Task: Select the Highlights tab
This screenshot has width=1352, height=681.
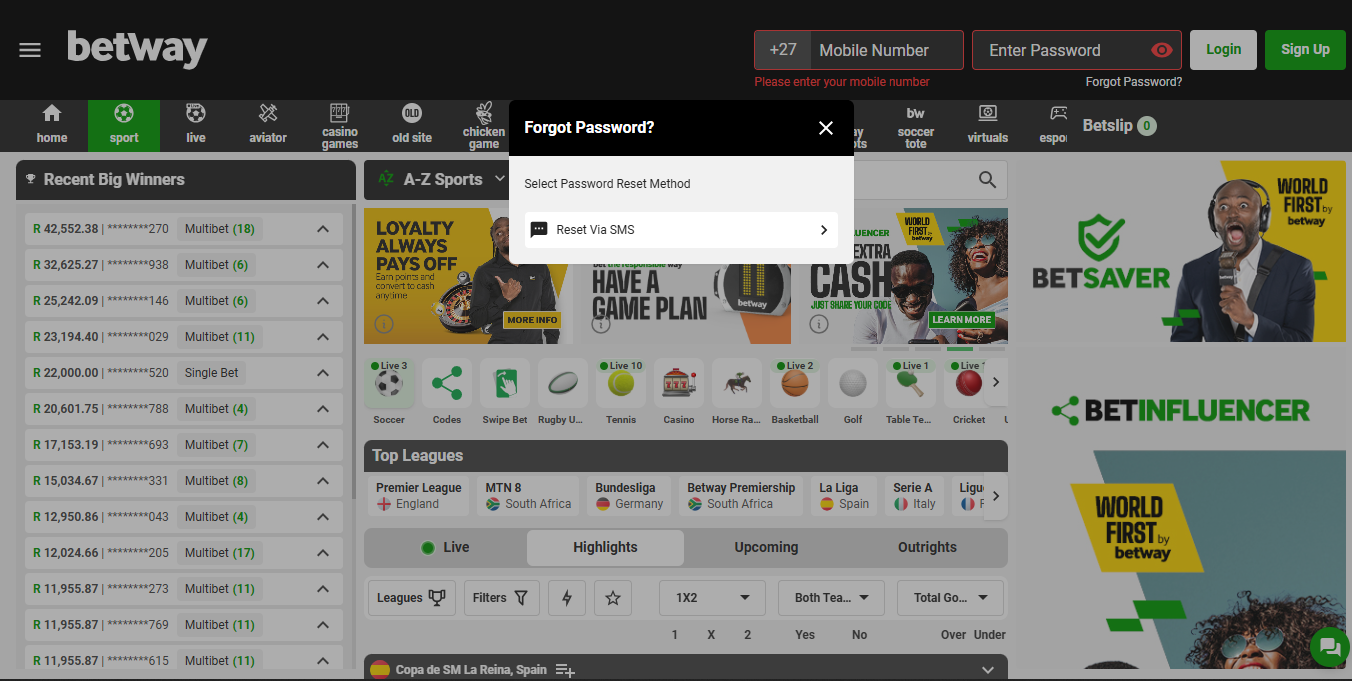Action: pyautogui.click(x=605, y=547)
